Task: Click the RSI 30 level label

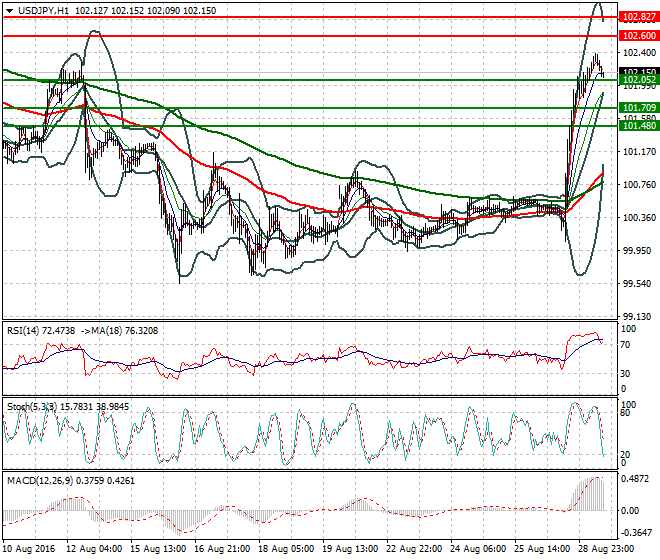Action: tap(626, 373)
